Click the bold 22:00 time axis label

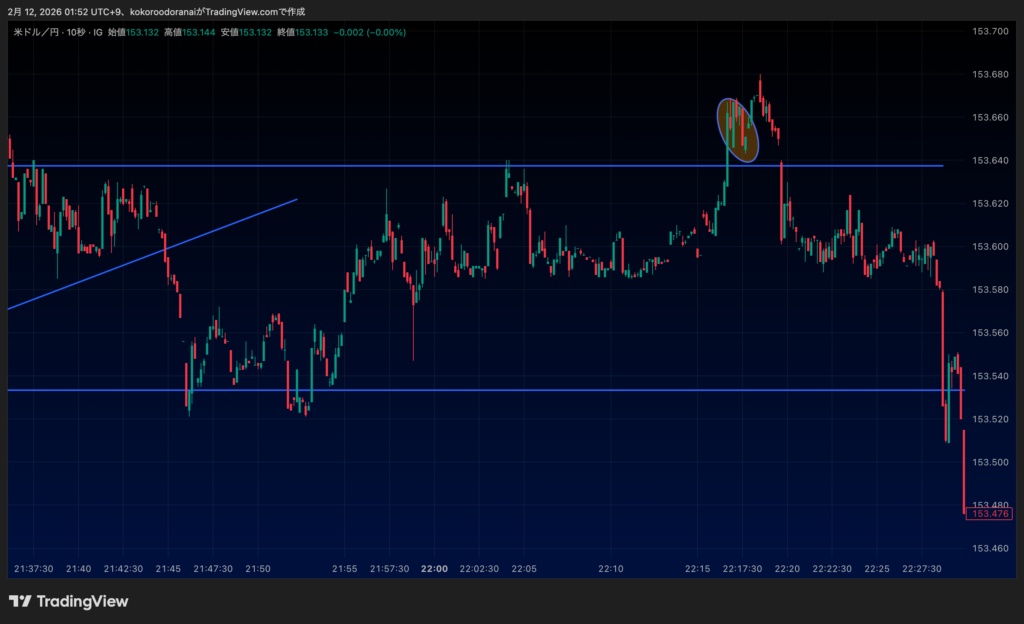click(x=434, y=568)
